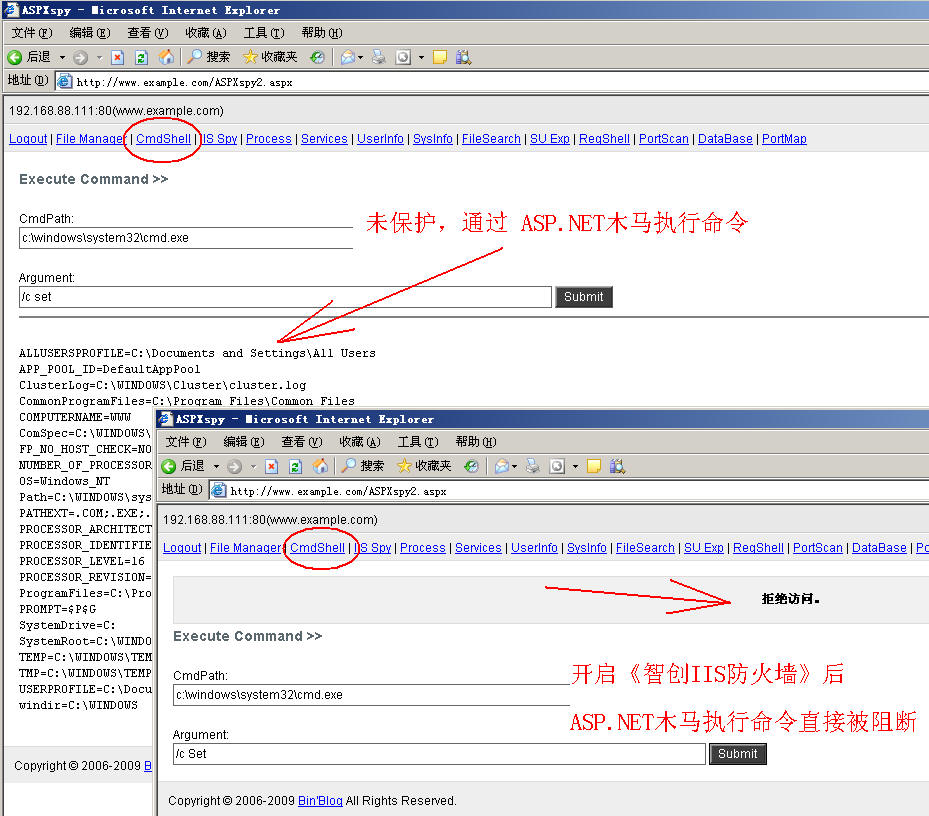Open 帮助(H) menu in lower window
Screen dimensions: 929x816
click(x=476, y=441)
